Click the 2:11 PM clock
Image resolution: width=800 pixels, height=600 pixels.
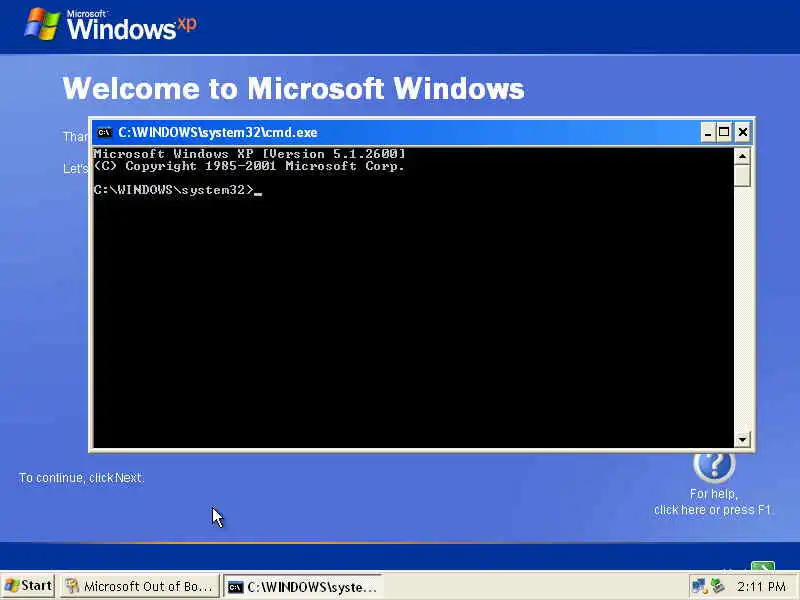tap(761, 587)
